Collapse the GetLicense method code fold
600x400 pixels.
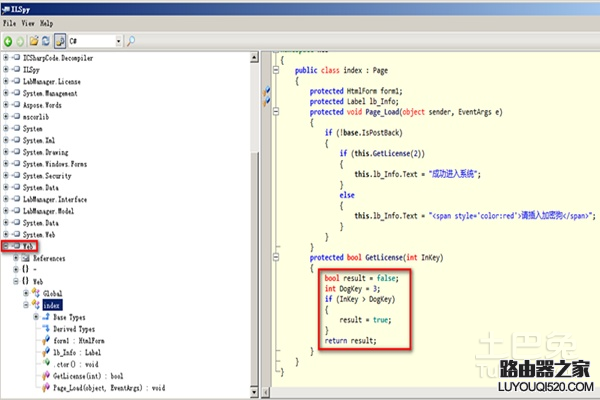276,257
